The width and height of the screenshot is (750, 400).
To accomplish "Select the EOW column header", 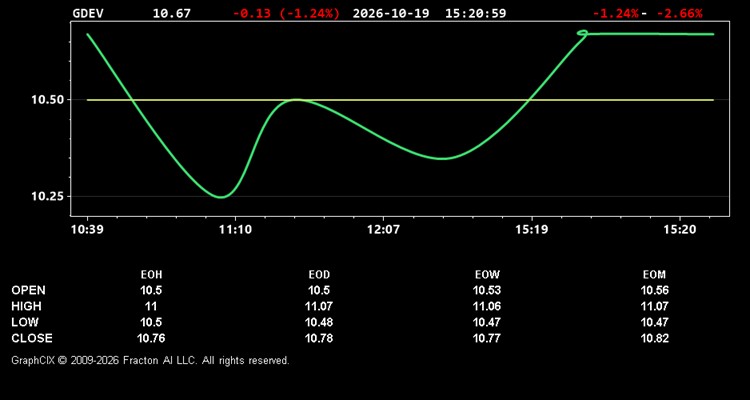I will pyautogui.click(x=487, y=275).
